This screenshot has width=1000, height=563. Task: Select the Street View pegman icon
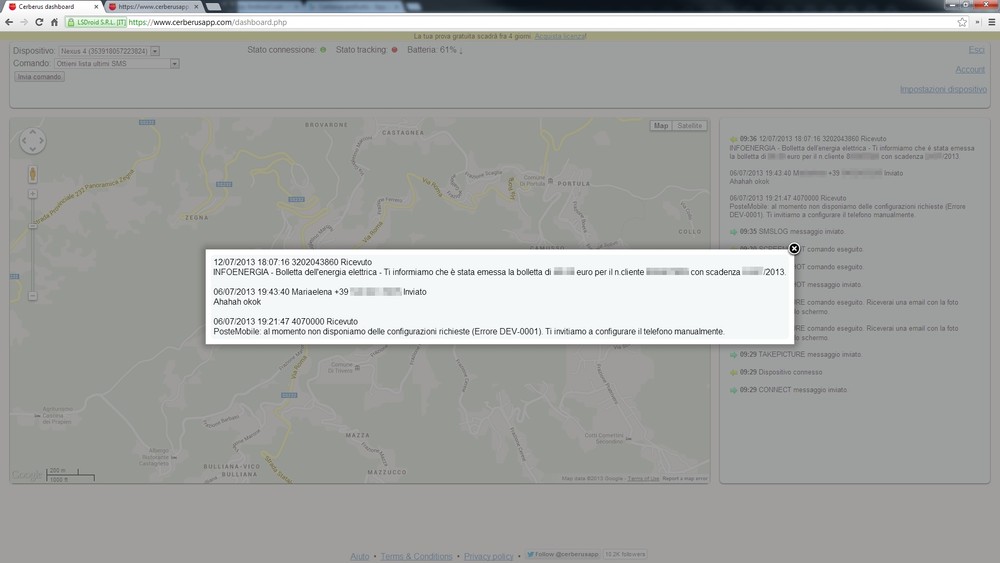[x=33, y=175]
